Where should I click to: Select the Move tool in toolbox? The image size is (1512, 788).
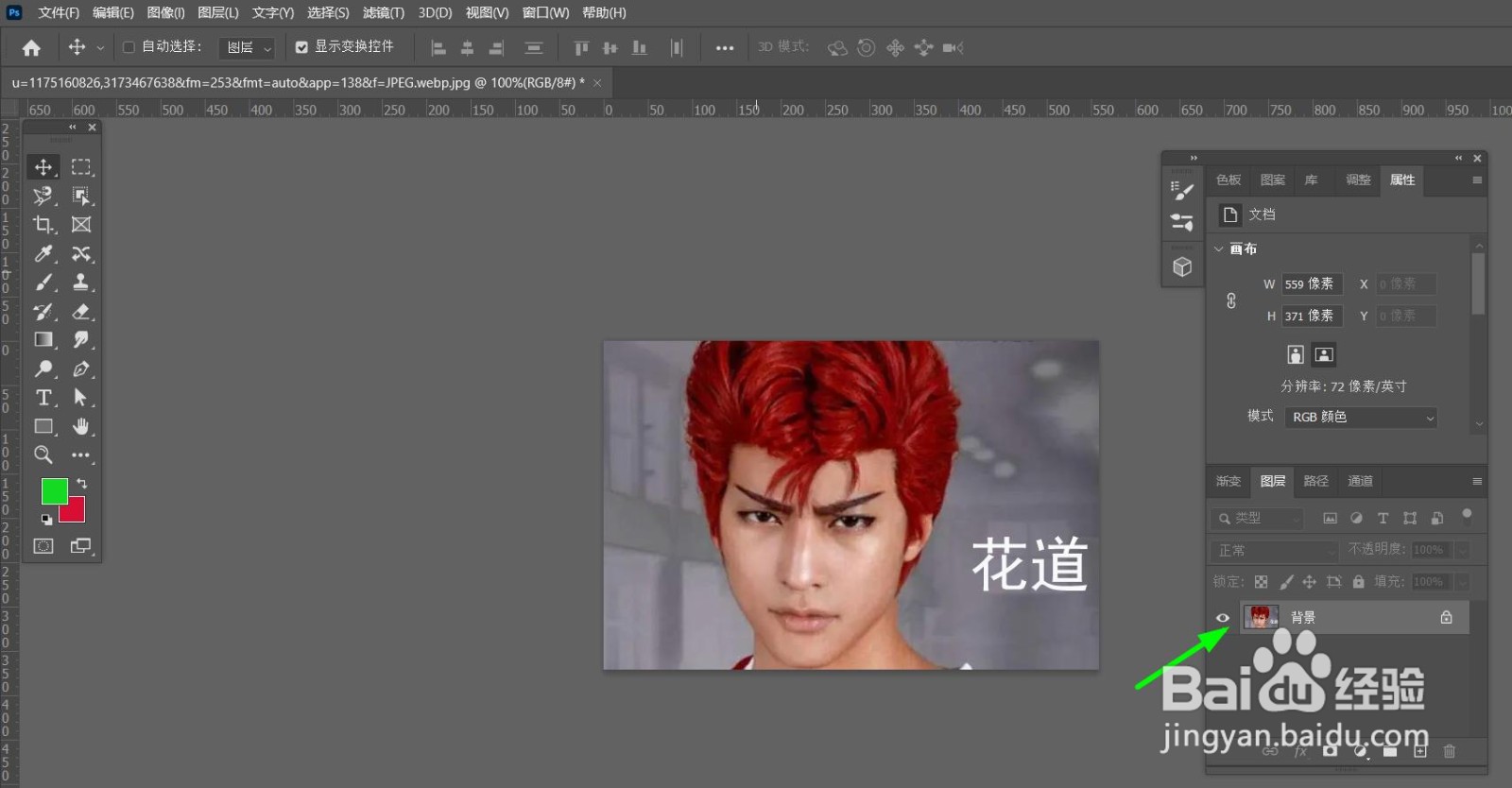(x=43, y=167)
